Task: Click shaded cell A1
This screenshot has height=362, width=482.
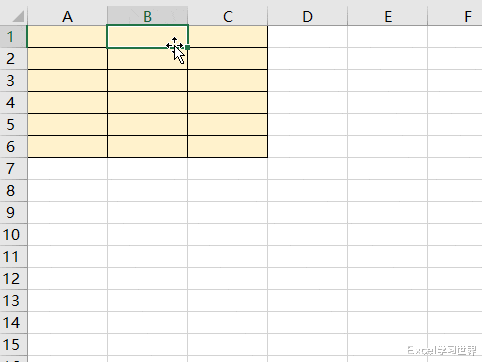Action: [x=67, y=37]
